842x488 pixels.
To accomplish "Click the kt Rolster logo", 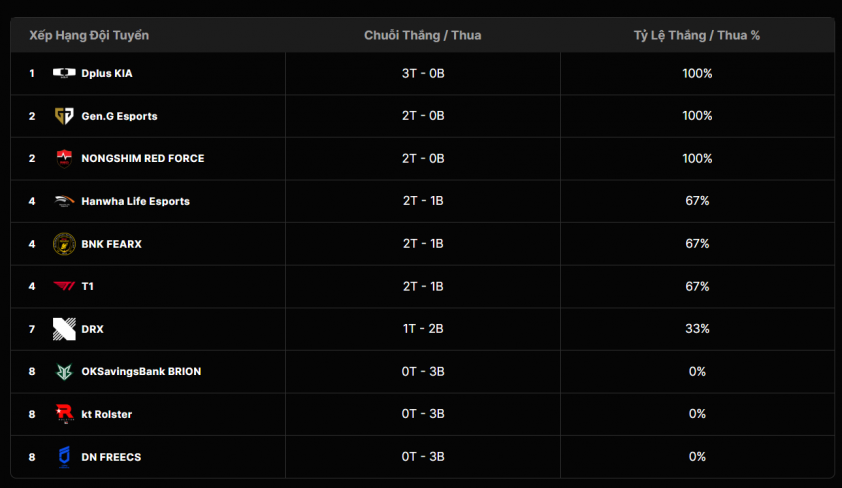I will (x=64, y=414).
